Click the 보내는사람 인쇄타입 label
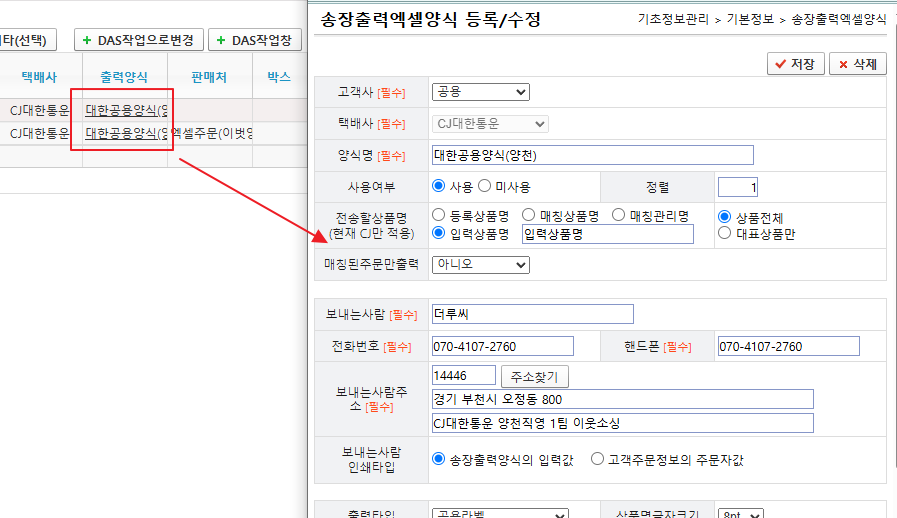Image resolution: width=897 pixels, height=518 pixels. click(371, 460)
